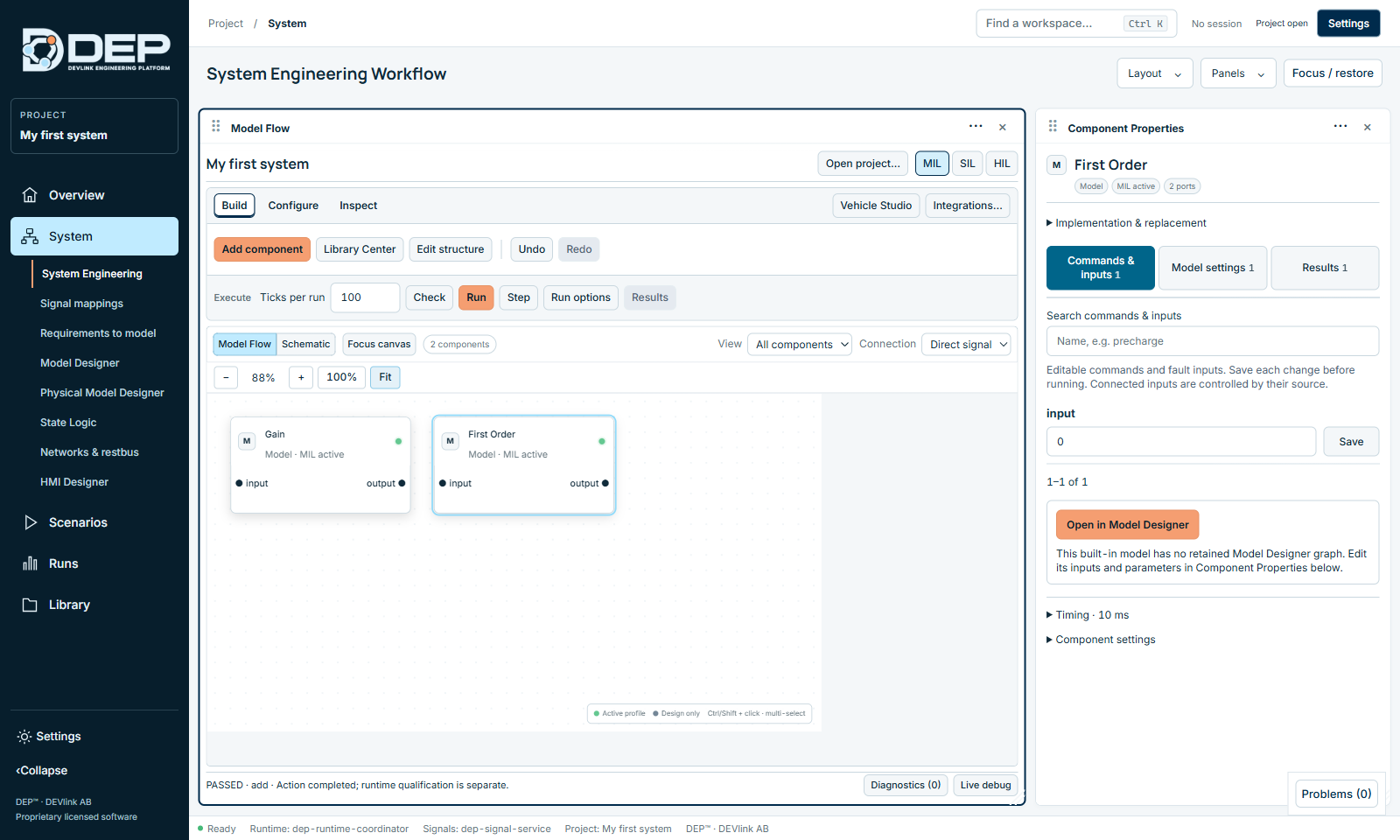Click the DEP platform logo
The width and height of the screenshot is (1400, 840).
point(94,49)
